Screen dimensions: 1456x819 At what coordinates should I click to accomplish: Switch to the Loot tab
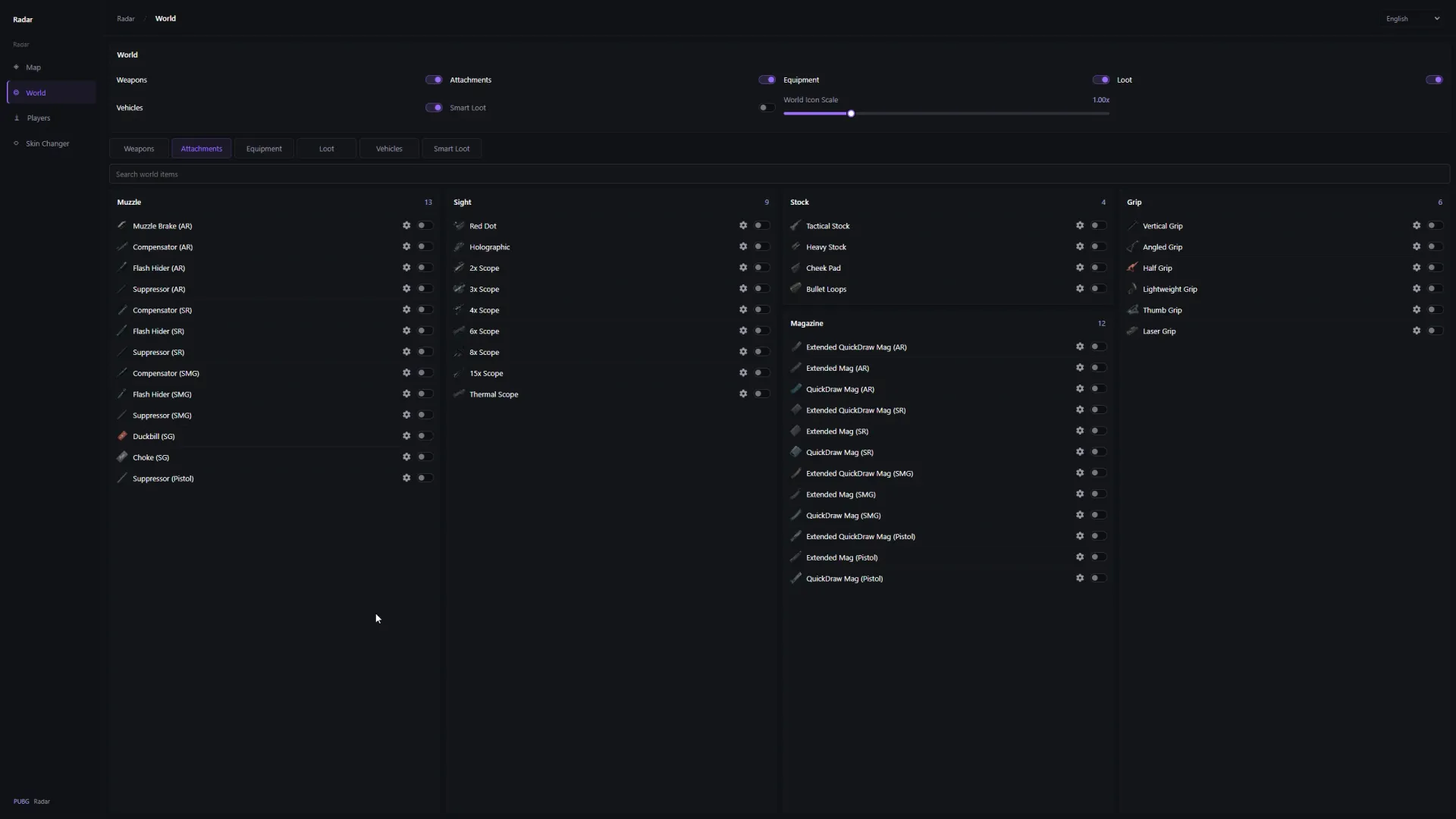327,149
